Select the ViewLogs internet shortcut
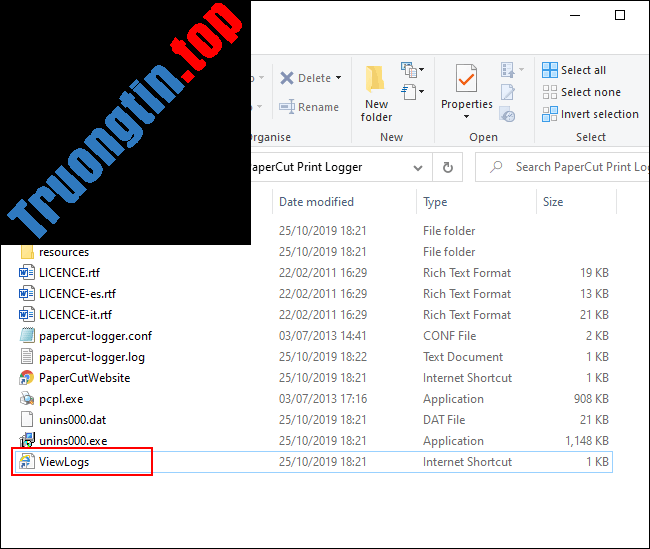Image resolution: width=650 pixels, height=549 pixels. point(64,462)
